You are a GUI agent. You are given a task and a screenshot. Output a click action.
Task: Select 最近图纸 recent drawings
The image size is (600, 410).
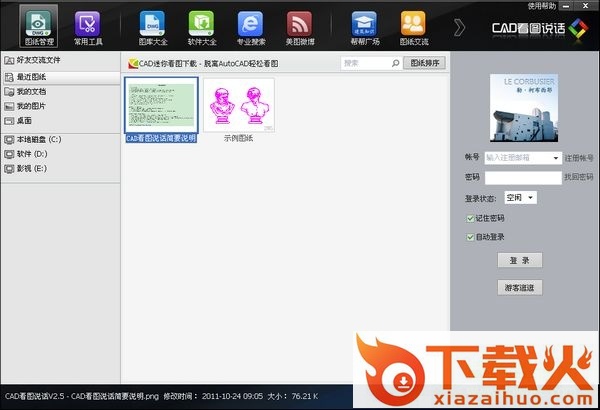tap(60, 77)
